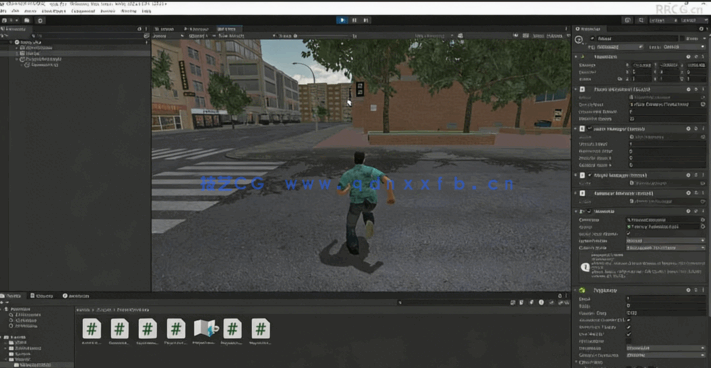This screenshot has width=711, height=368.
Task: Open the GameObject menu
Action: coord(53,10)
